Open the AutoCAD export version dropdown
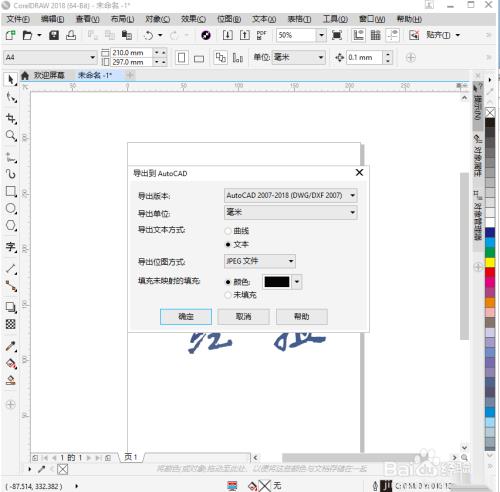500x492 pixels. tap(290, 195)
